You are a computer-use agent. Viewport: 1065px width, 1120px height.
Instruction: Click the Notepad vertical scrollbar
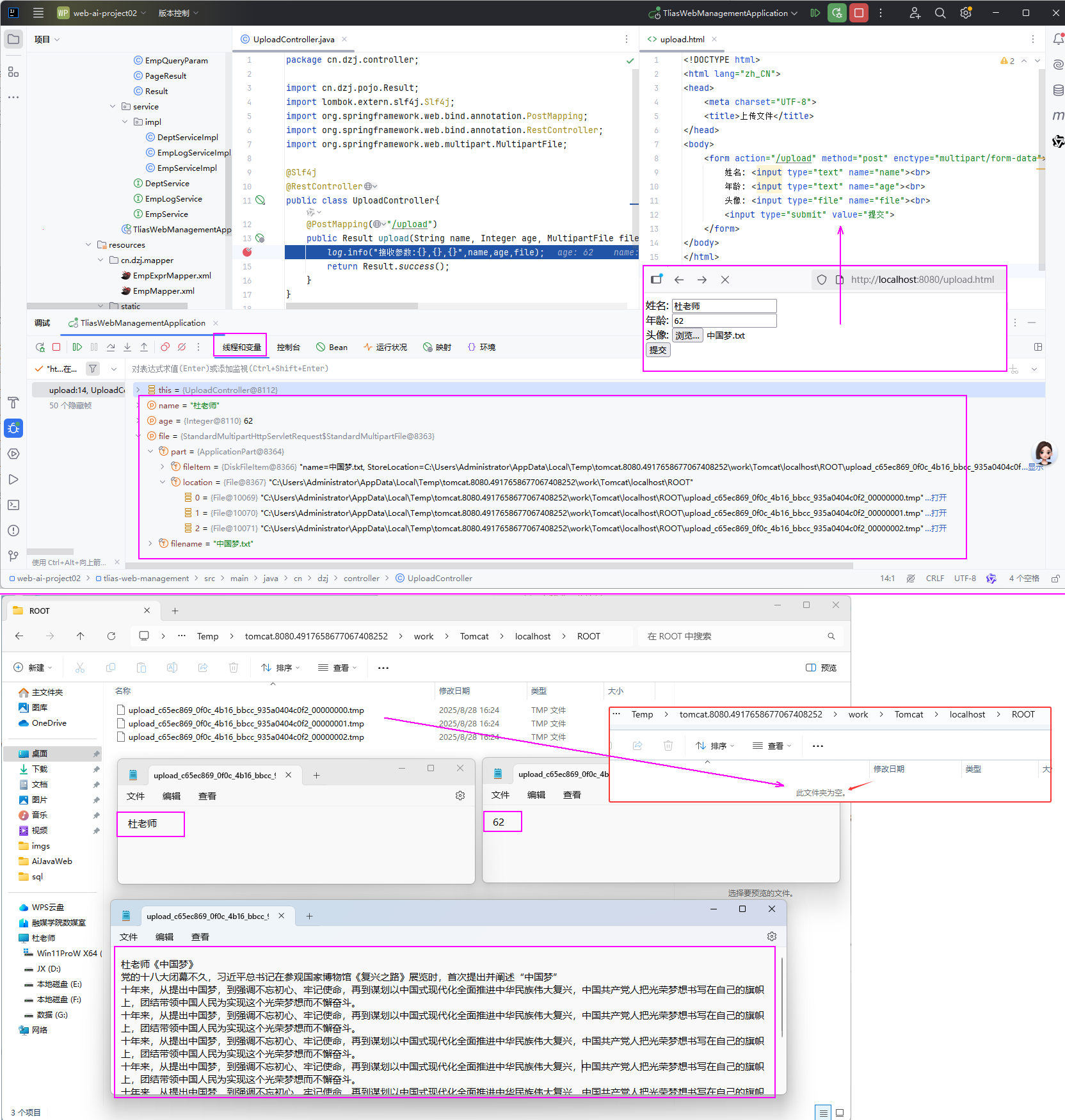point(781,998)
